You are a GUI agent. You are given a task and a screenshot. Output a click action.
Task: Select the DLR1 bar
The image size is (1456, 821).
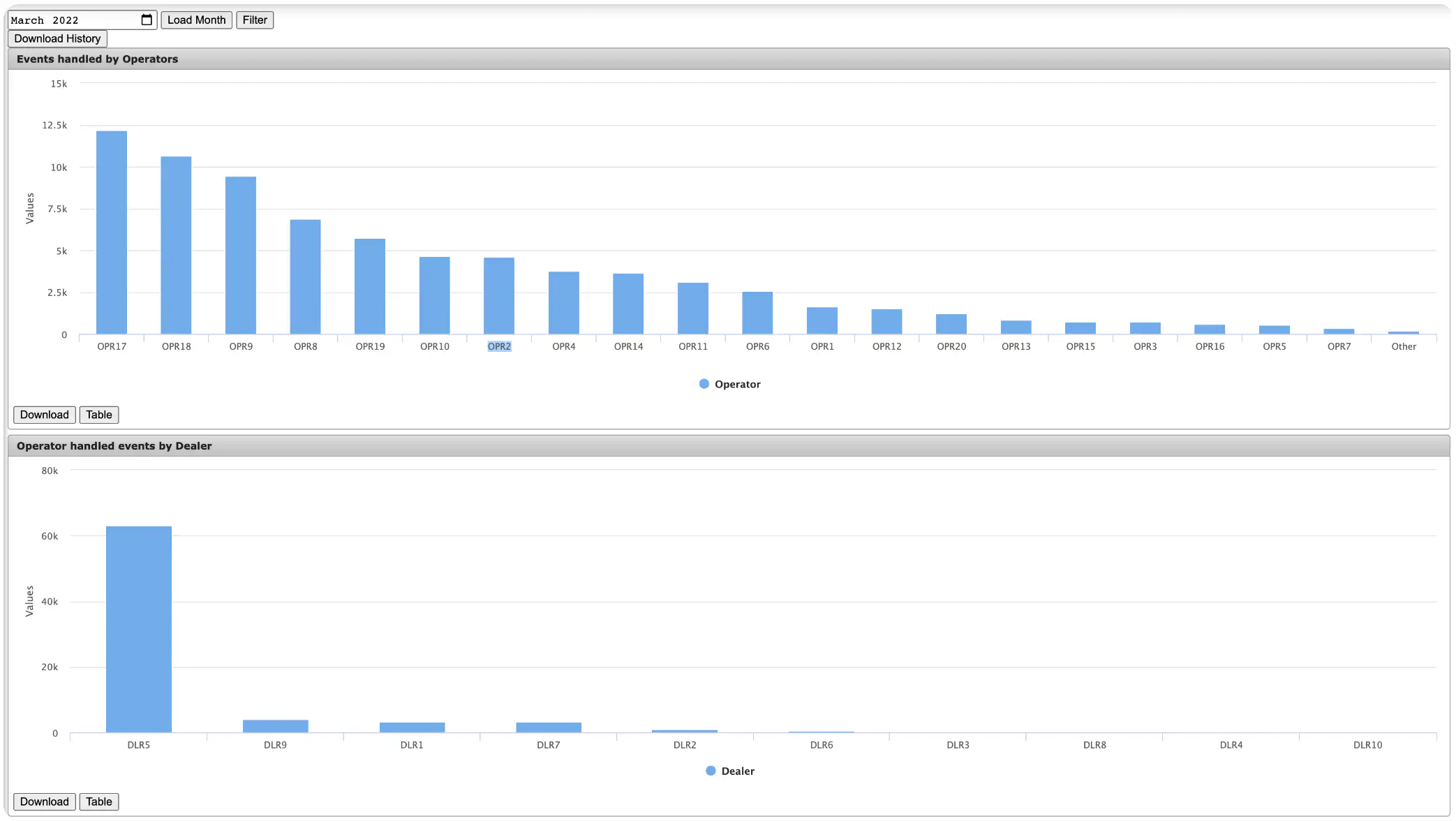click(x=412, y=727)
